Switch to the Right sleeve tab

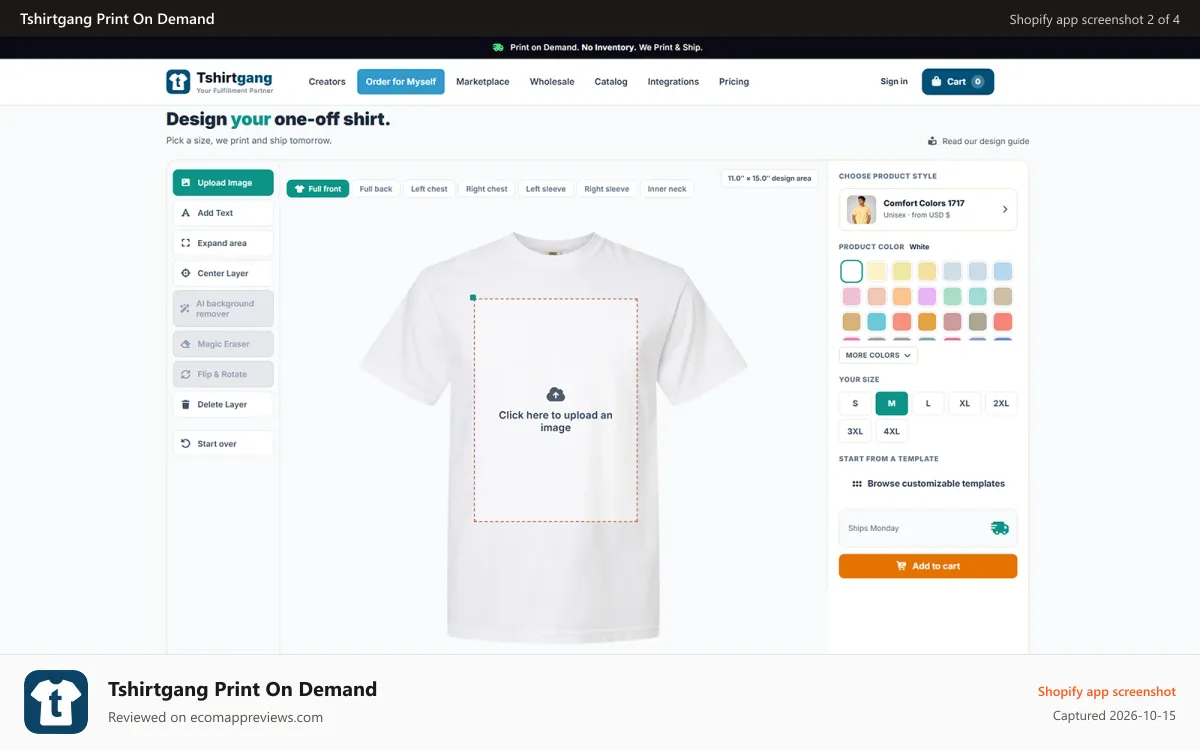tap(607, 189)
